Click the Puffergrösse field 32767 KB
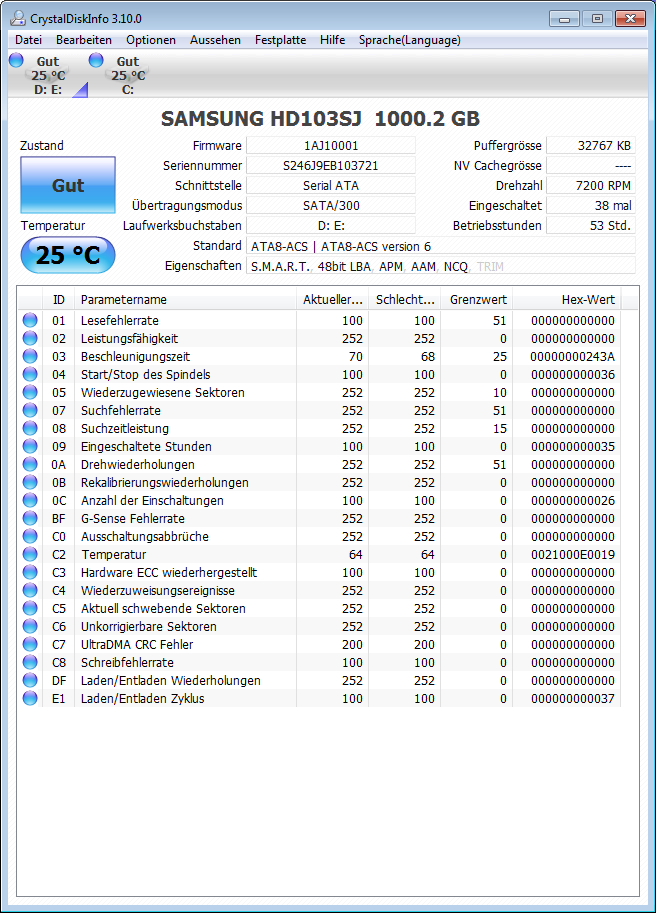Viewport: 656px width, 913px height. pyautogui.click(x=591, y=146)
